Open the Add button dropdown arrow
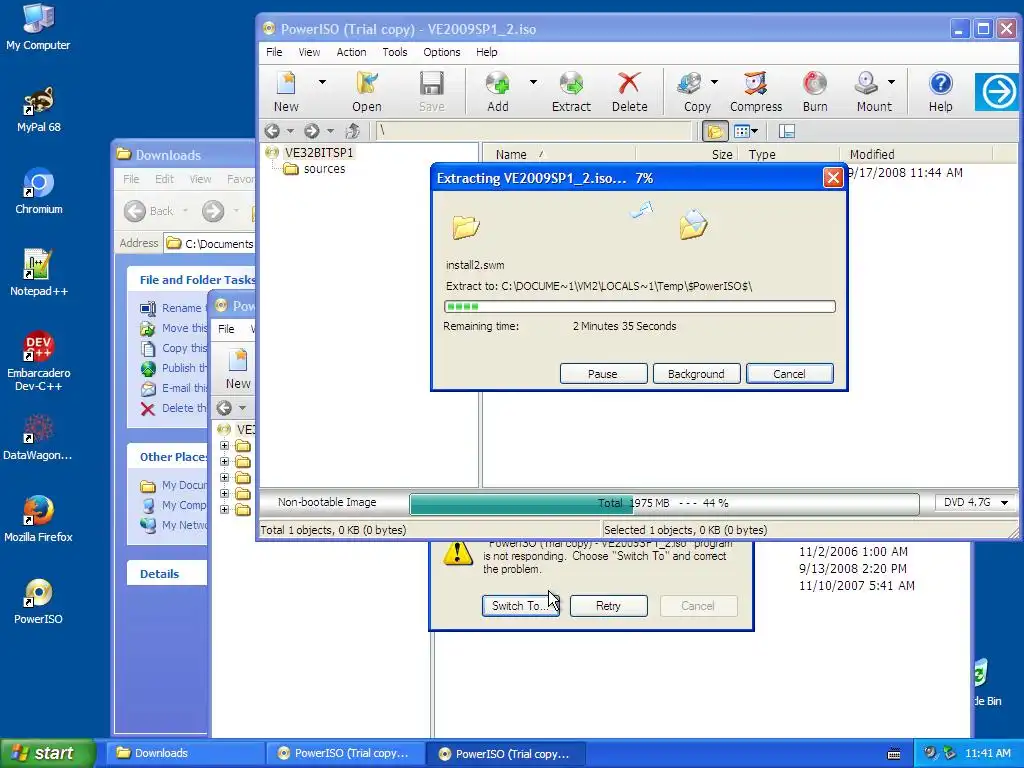Viewport: 1024px width, 768px height. (x=533, y=82)
